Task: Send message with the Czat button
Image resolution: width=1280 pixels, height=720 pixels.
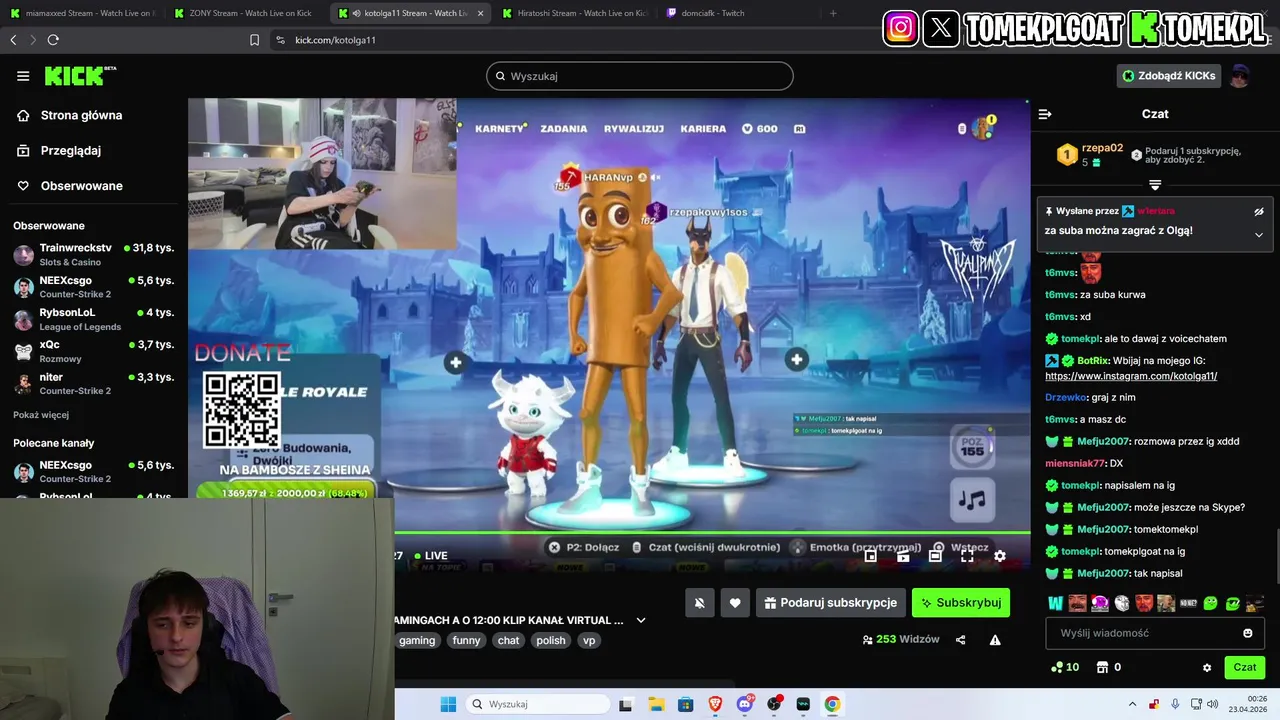Action: click(1244, 667)
